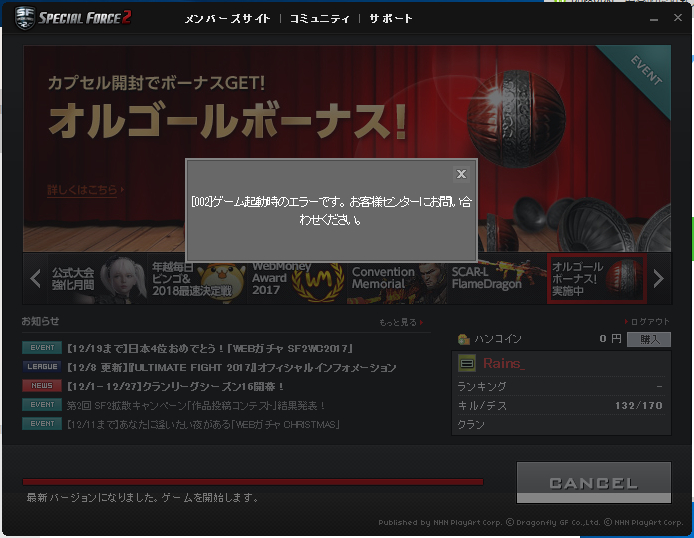The width and height of the screenshot is (694, 538).
Task: Go to previous banner thumbnails with left arrow
Action: [x=35, y=278]
